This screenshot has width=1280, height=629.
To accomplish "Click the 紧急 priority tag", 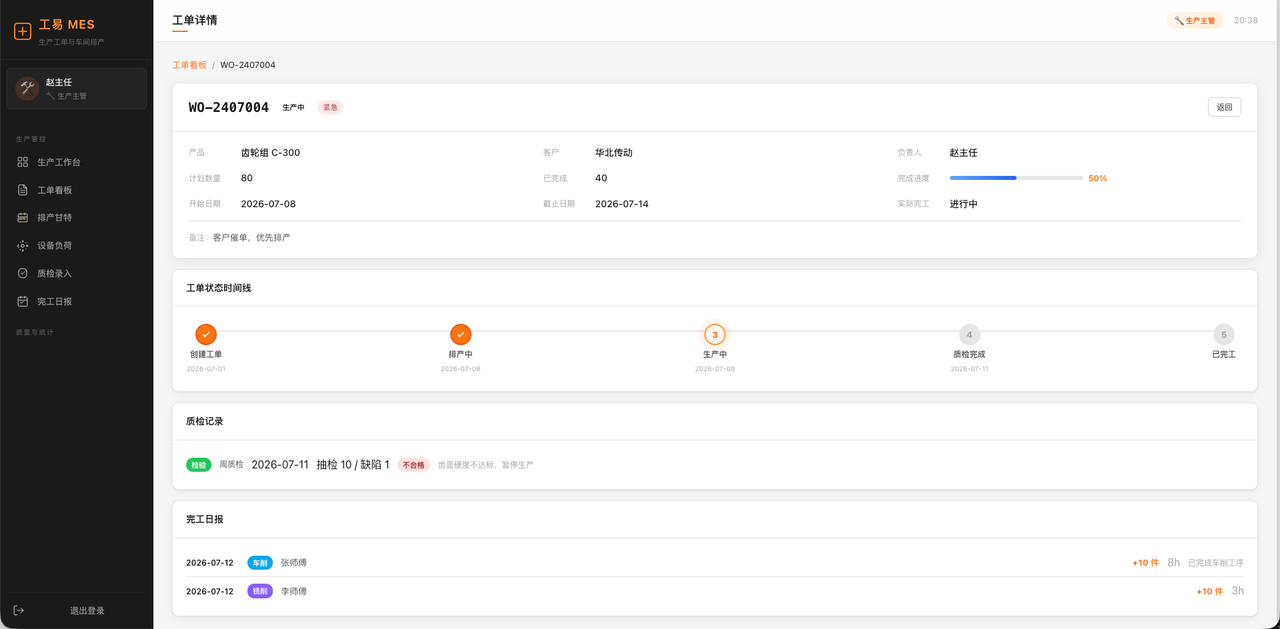I will 330,107.
